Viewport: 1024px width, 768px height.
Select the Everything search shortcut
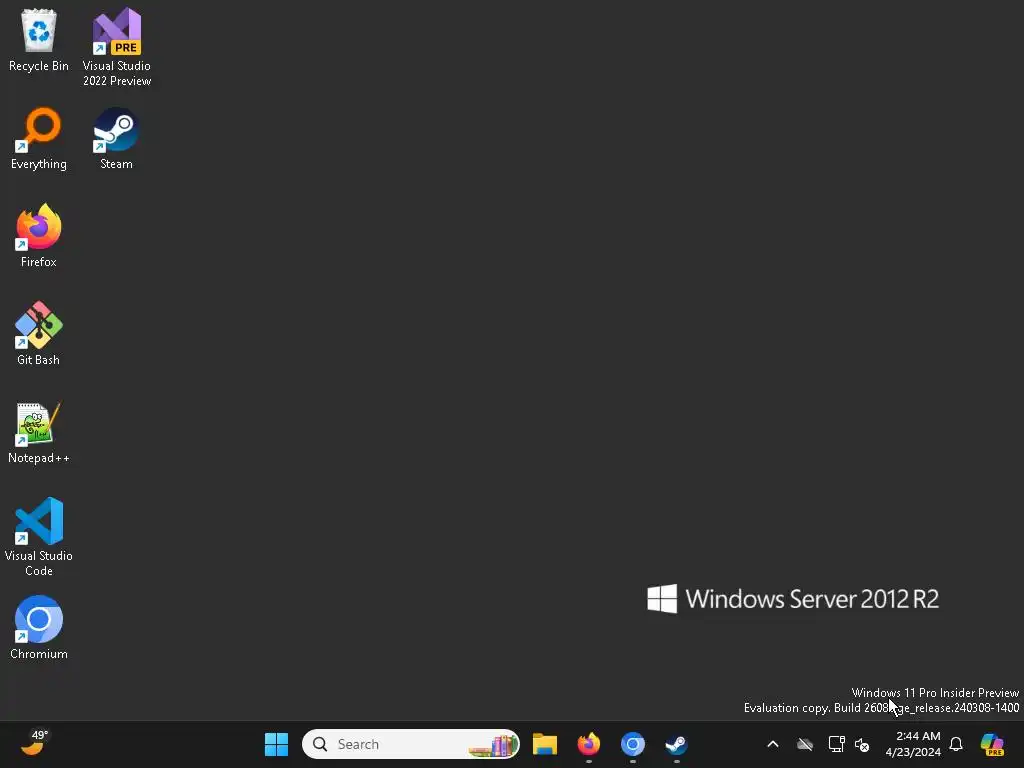[x=39, y=138]
